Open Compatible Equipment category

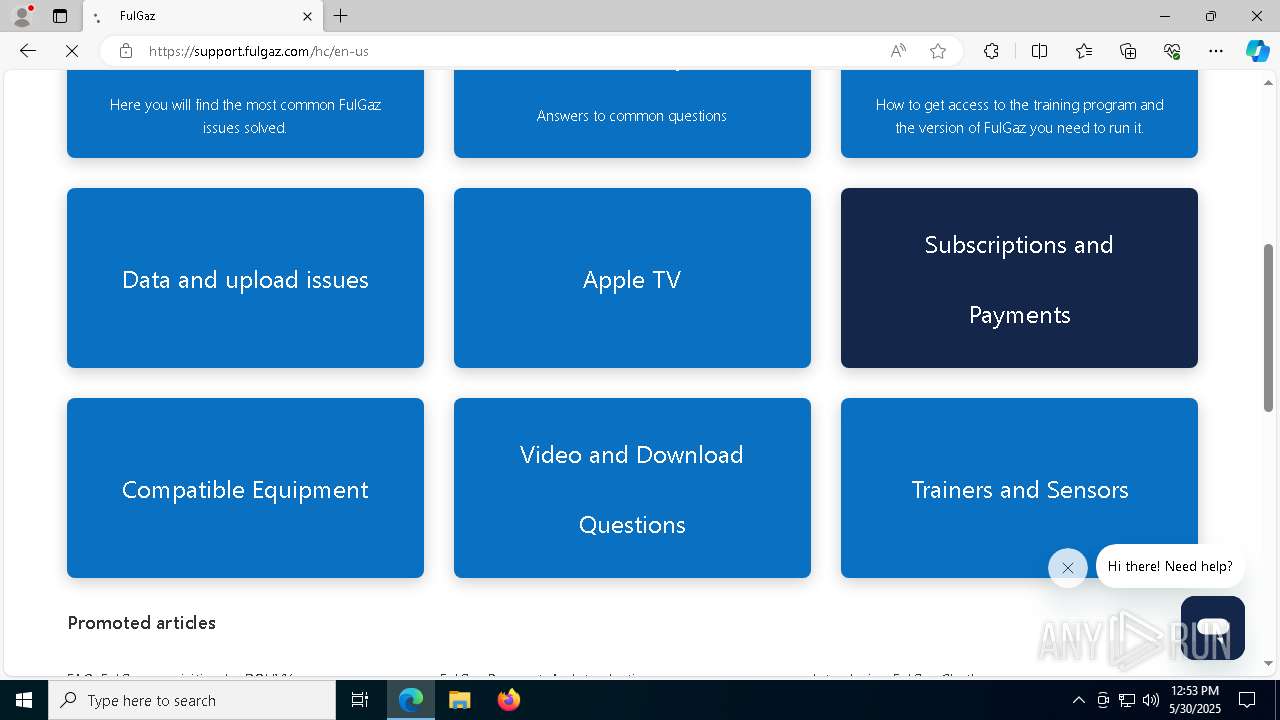pos(245,488)
